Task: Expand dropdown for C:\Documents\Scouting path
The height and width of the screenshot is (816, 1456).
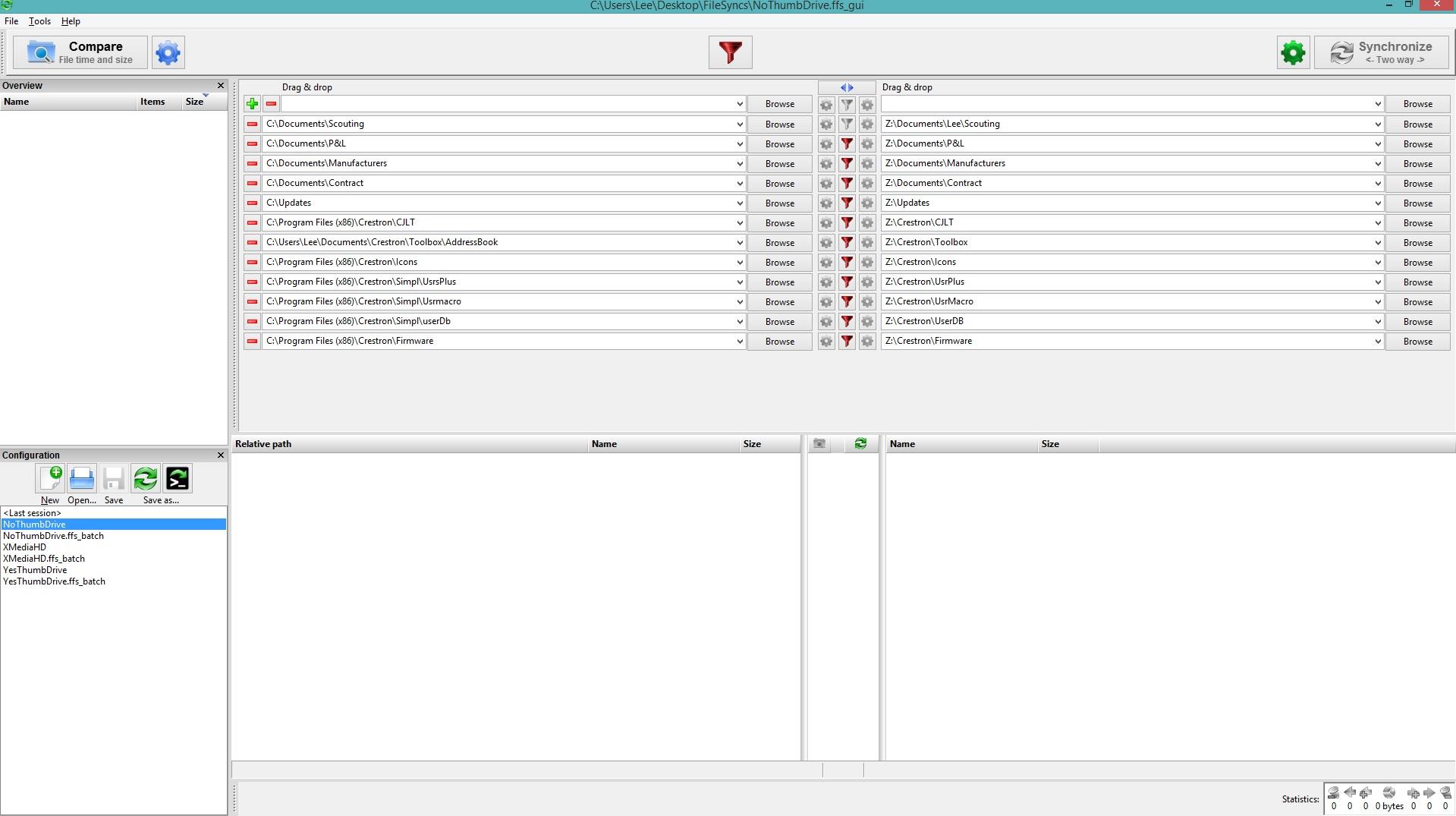Action: pyautogui.click(x=739, y=124)
